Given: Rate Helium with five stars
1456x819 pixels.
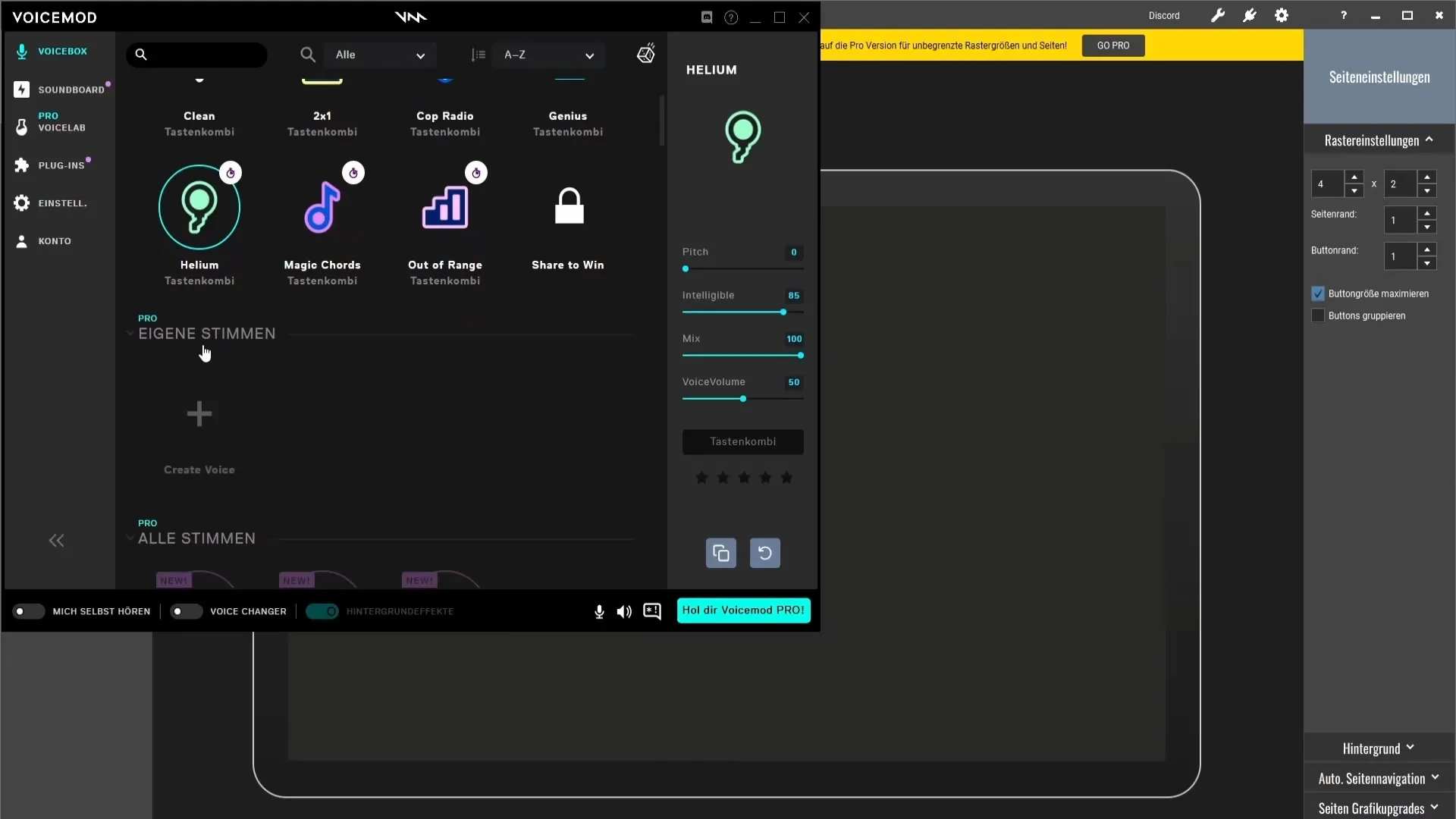Looking at the screenshot, I should click(786, 478).
